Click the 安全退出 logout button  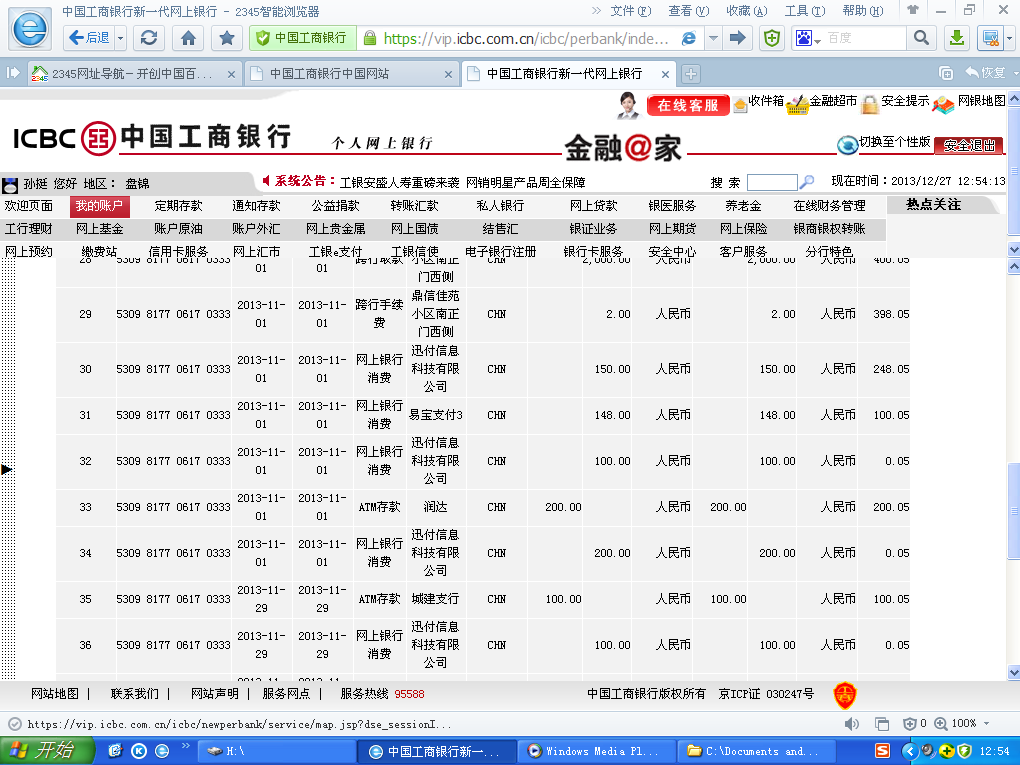click(969, 145)
